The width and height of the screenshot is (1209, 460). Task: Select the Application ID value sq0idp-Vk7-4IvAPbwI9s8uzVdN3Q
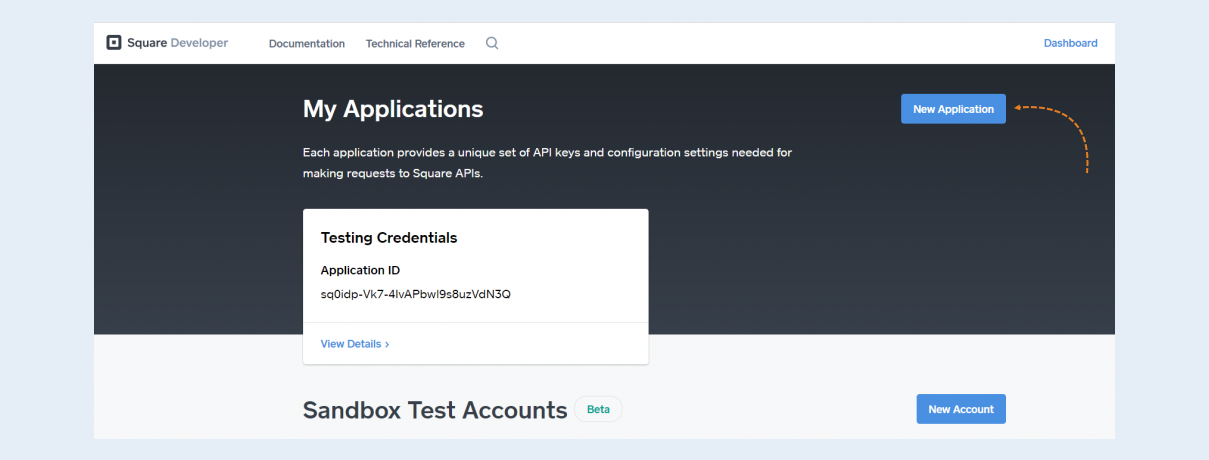point(416,294)
